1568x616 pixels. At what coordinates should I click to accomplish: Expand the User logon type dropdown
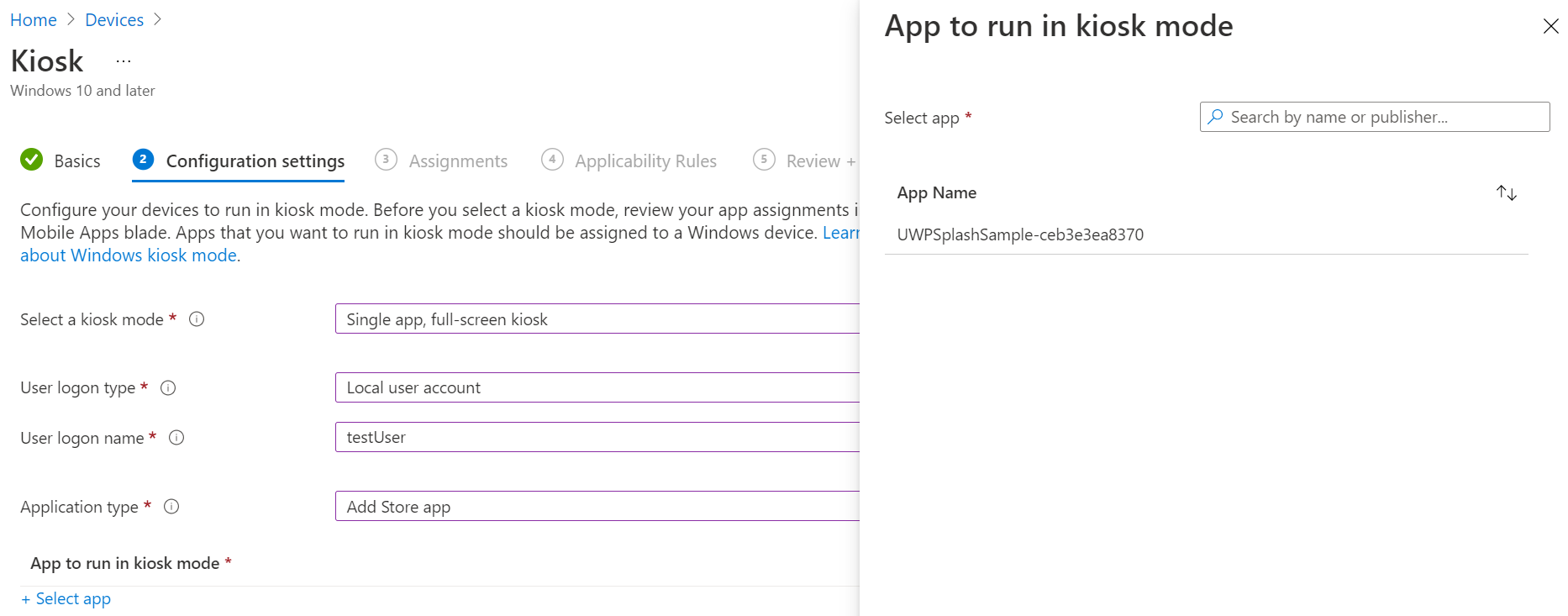597,387
